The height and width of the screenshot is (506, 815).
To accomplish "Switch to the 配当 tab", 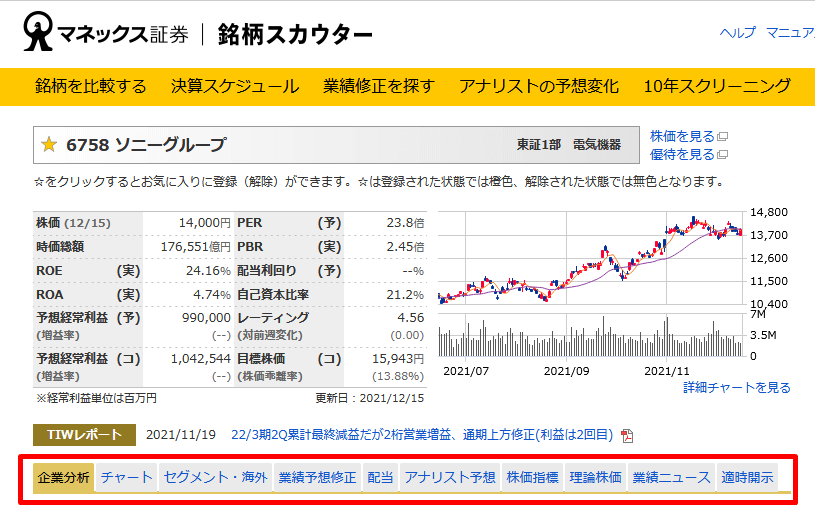I will click(380, 477).
